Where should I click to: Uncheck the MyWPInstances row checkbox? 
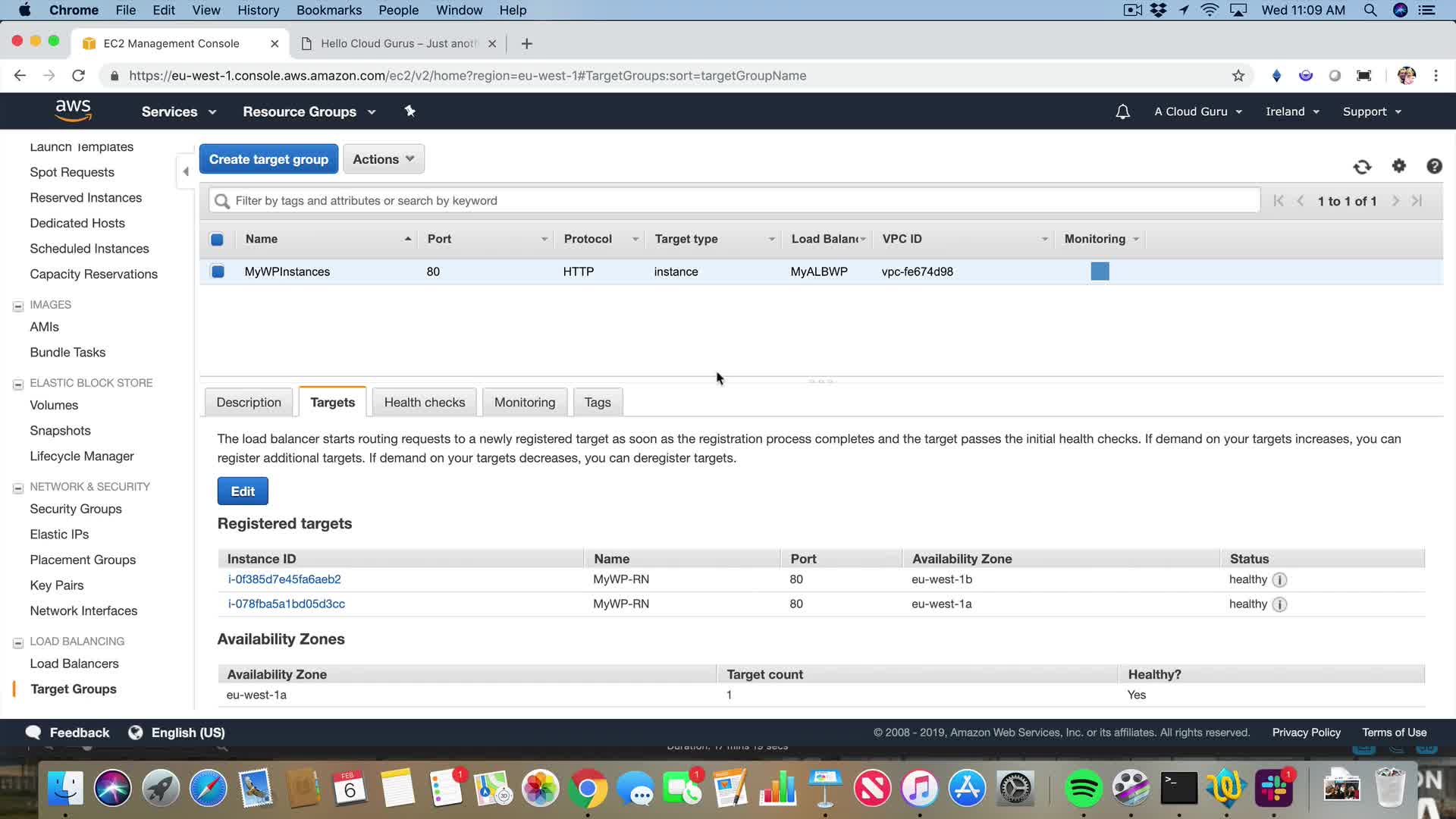[x=218, y=271]
